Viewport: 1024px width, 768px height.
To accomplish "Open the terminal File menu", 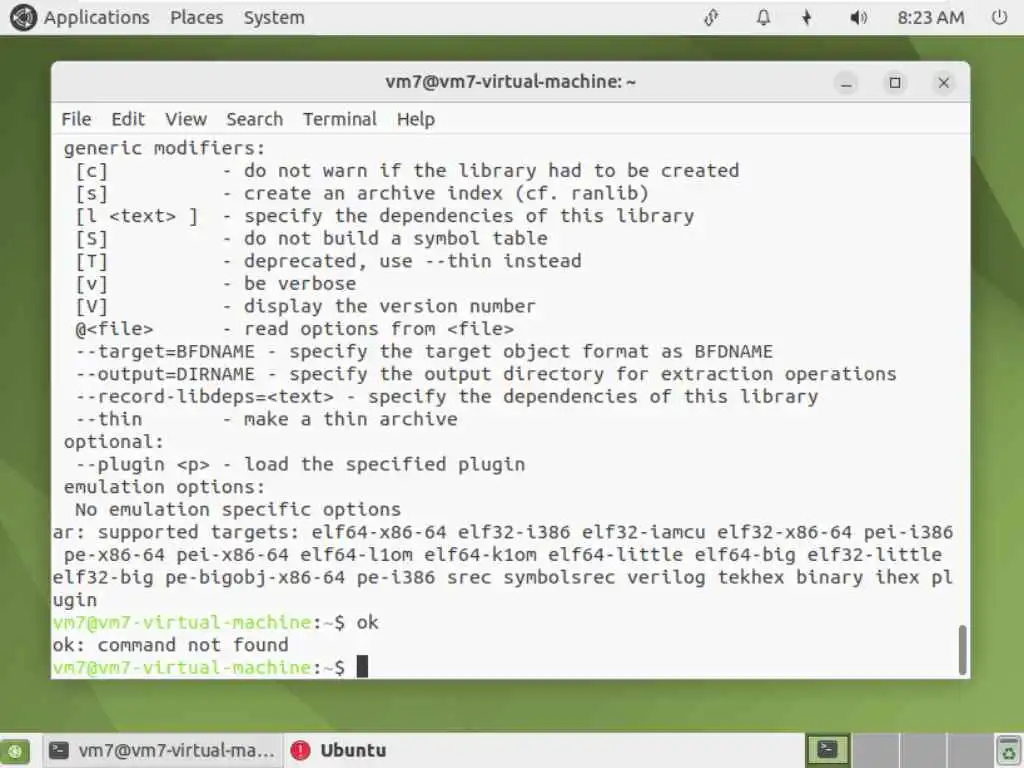I will click(76, 119).
